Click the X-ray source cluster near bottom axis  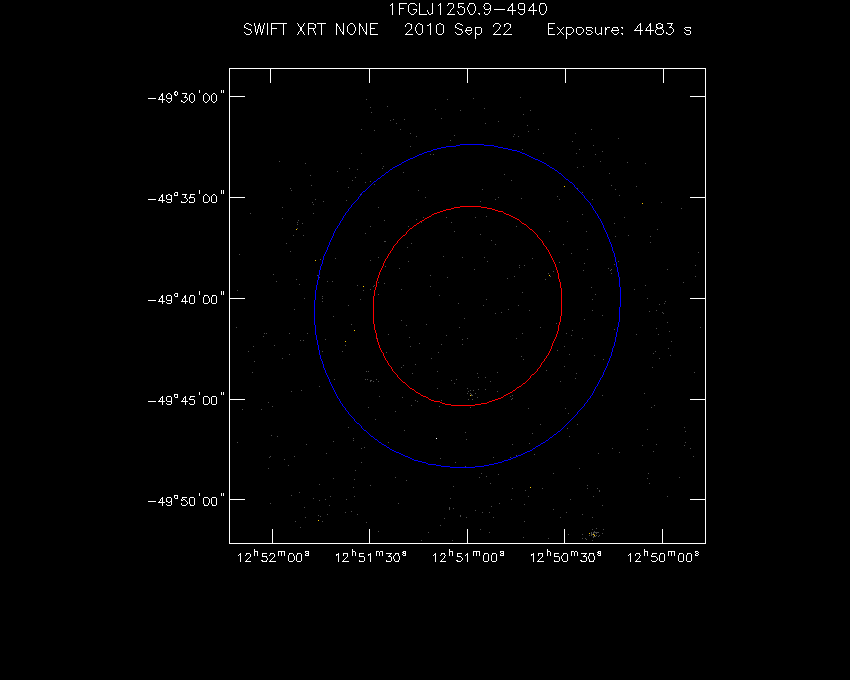(x=594, y=534)
